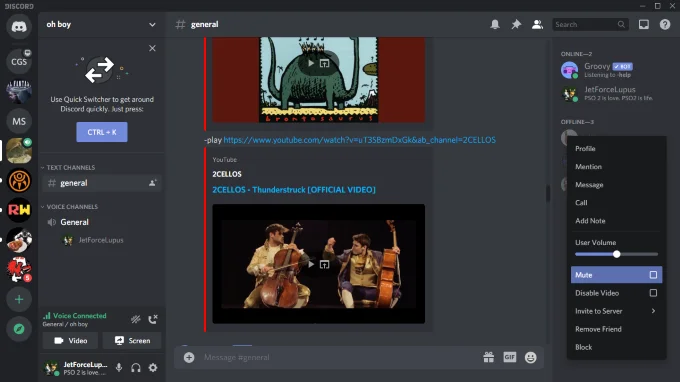Screen dimensions: 680x382
Task: Choose Remove Friend in context menu
Action: (616, 329)
